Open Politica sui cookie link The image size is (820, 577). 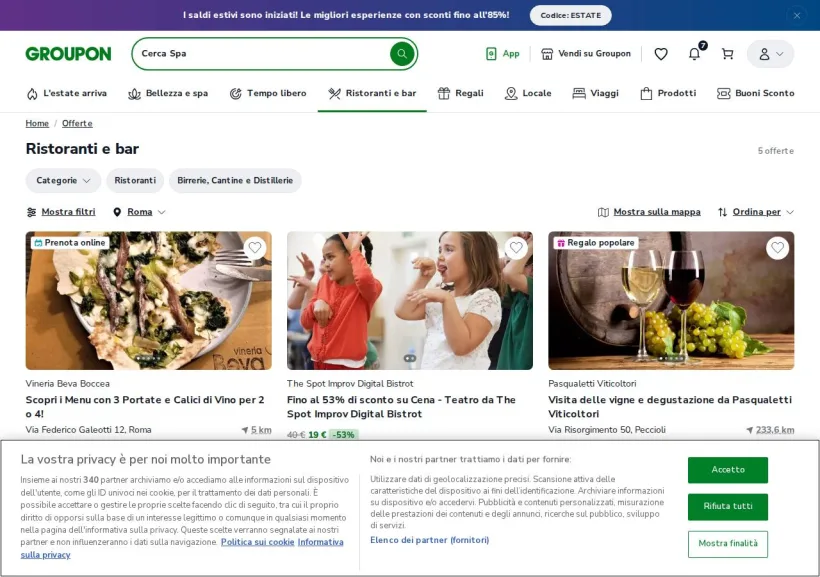tap(257, 542)
